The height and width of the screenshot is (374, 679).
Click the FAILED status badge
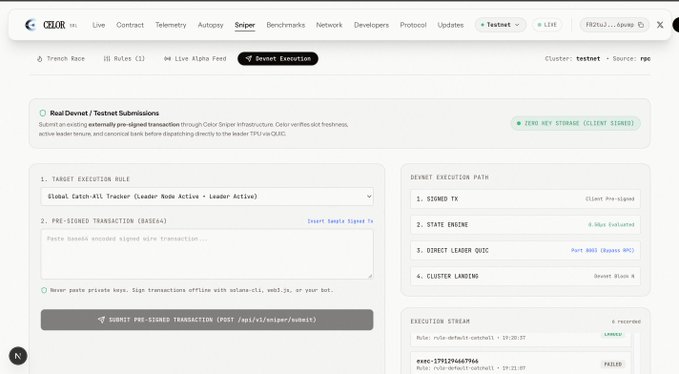pyautogui.click(x=613, y=364)
